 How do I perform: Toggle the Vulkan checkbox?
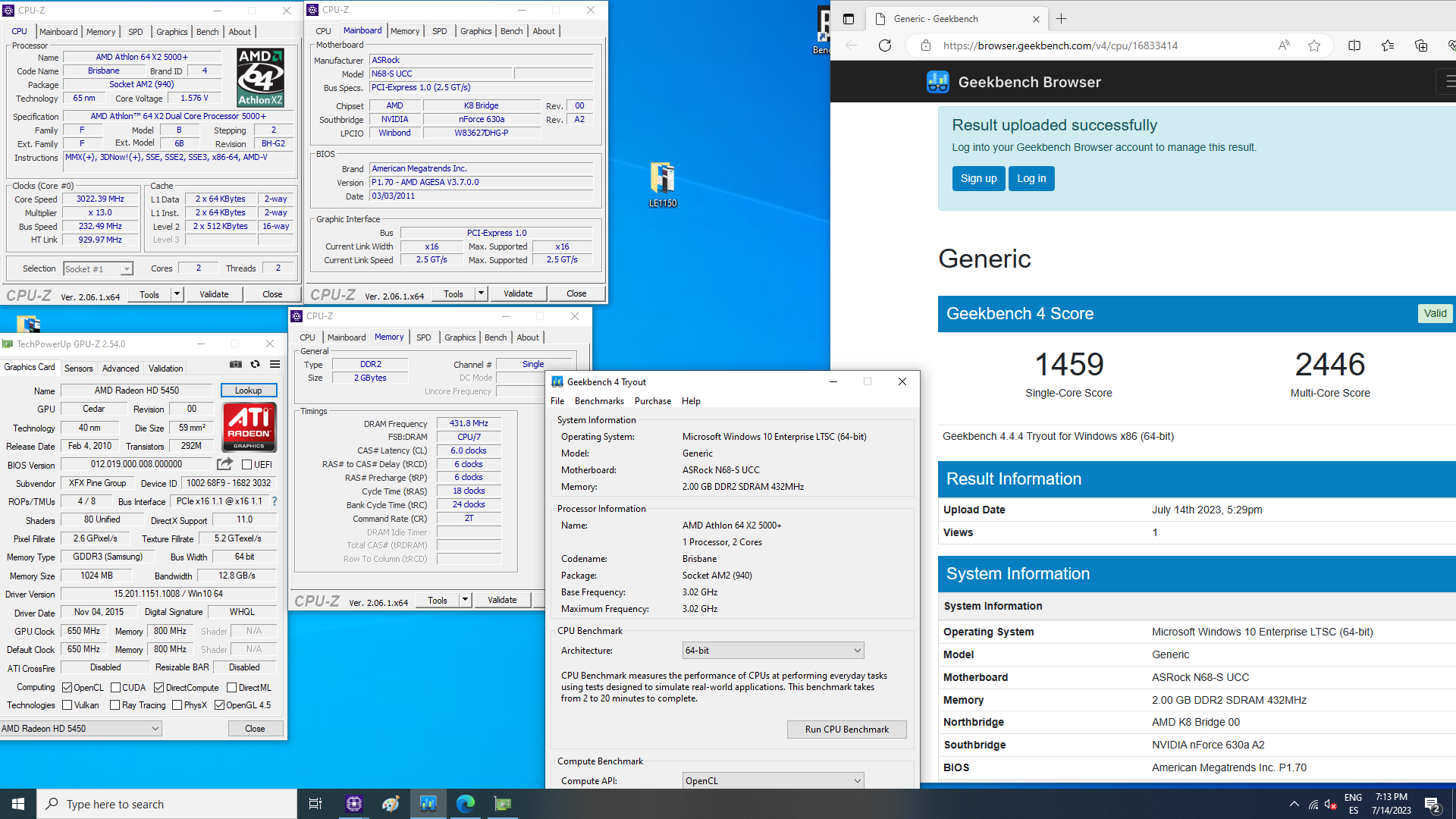[67, 705]
